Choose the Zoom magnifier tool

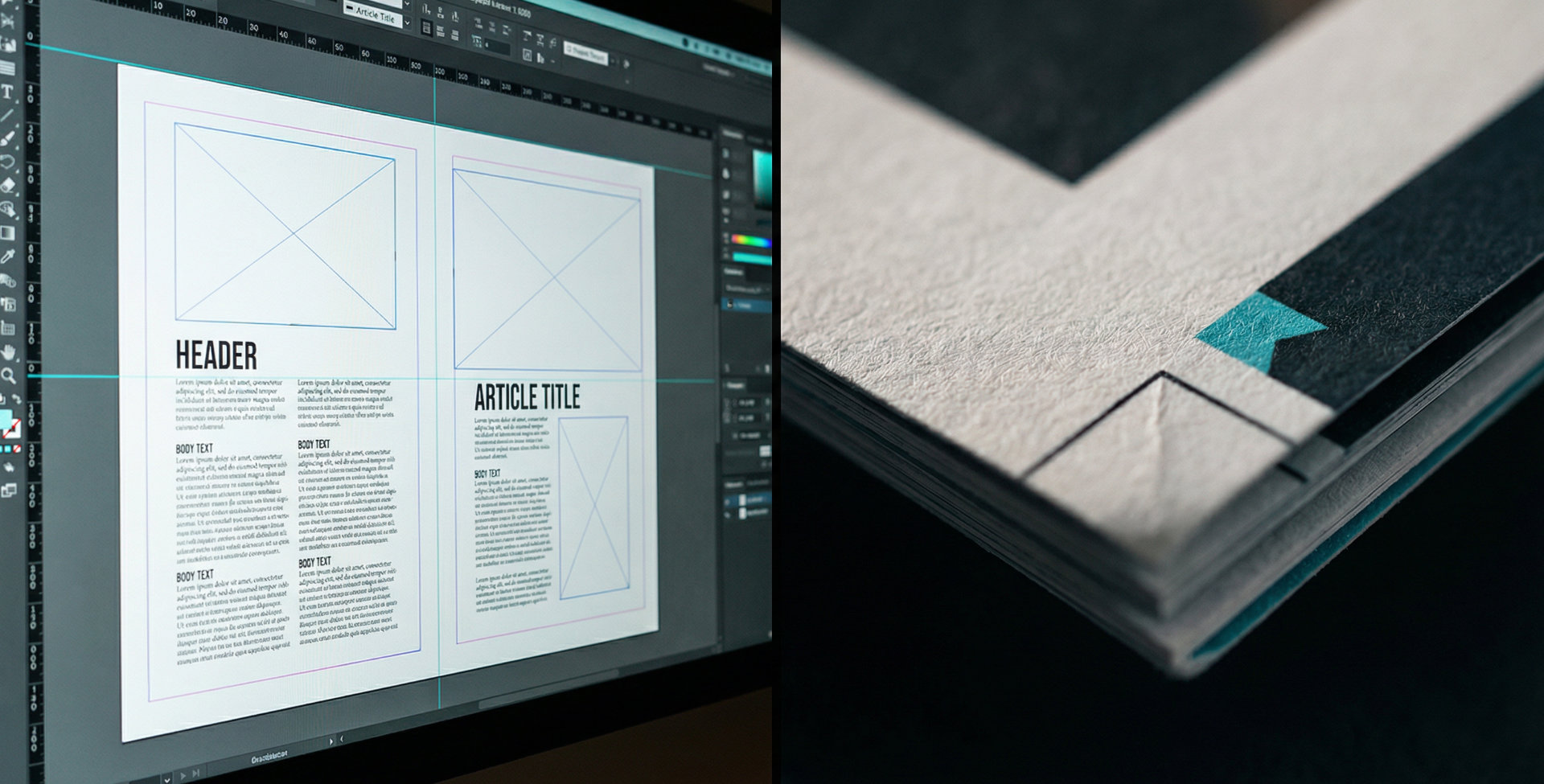8,376
